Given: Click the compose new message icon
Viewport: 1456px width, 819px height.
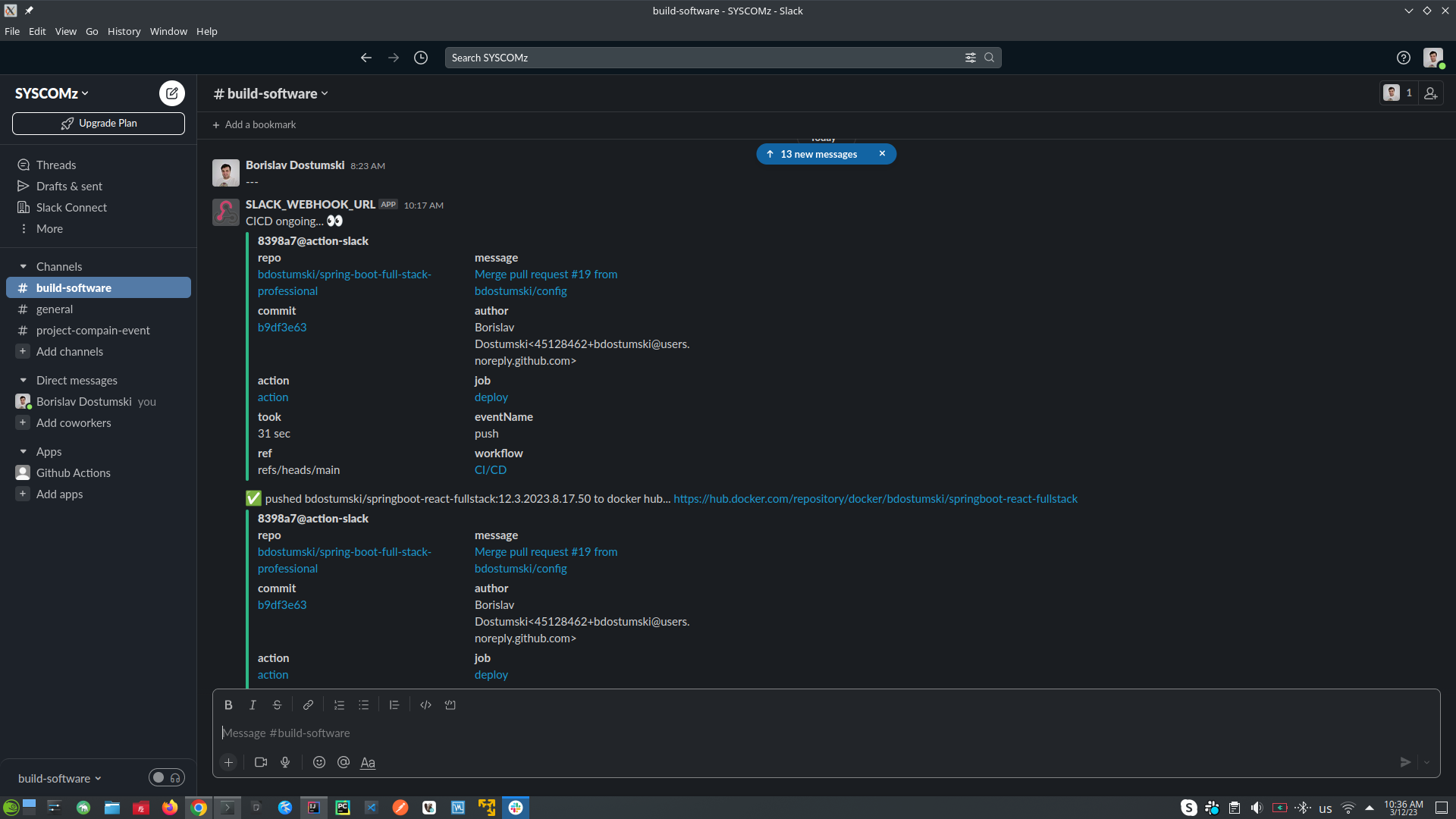Looking at the screenshot, I should pos(172,93).
